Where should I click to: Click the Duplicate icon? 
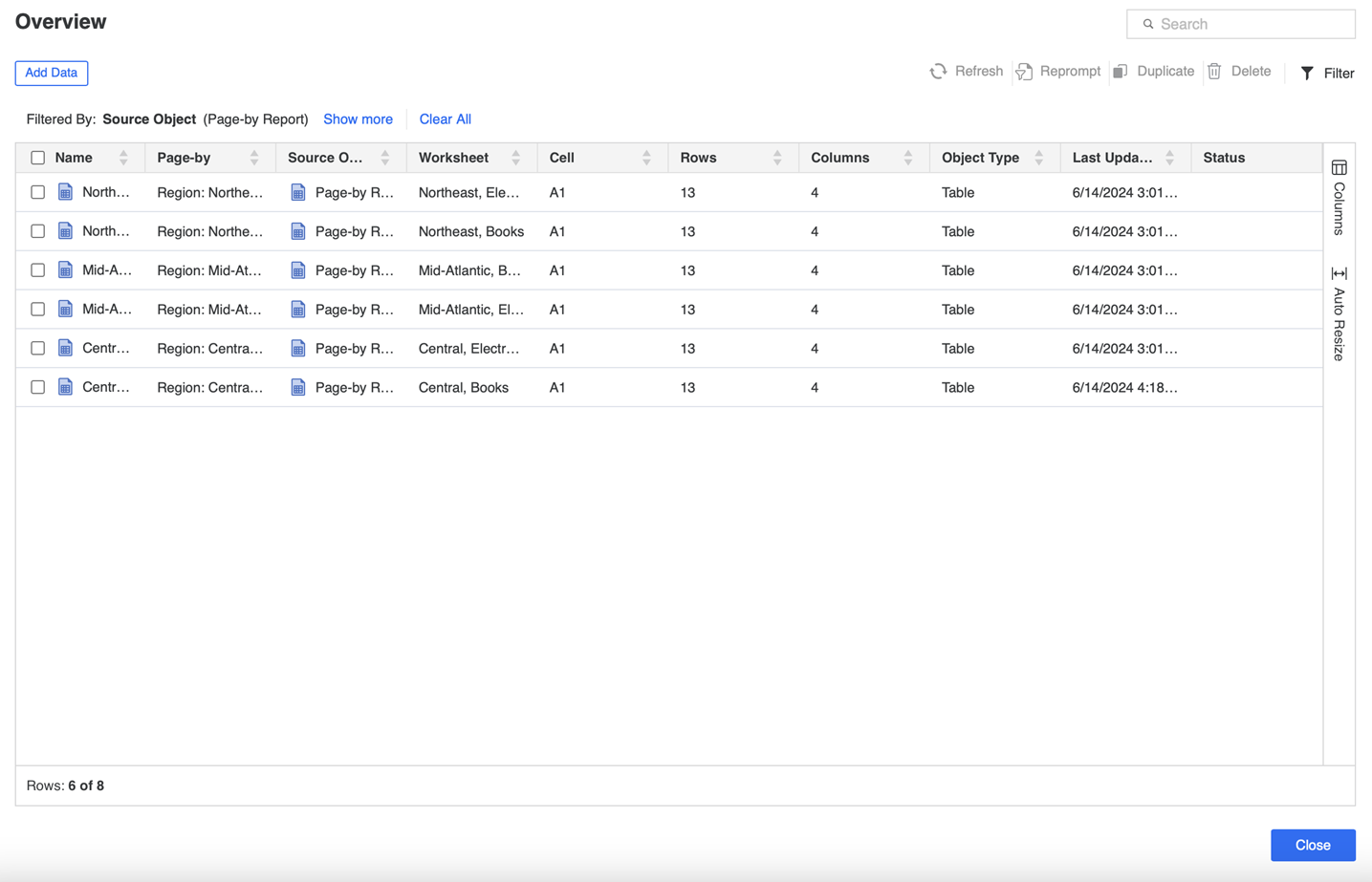click(1121, 72)
